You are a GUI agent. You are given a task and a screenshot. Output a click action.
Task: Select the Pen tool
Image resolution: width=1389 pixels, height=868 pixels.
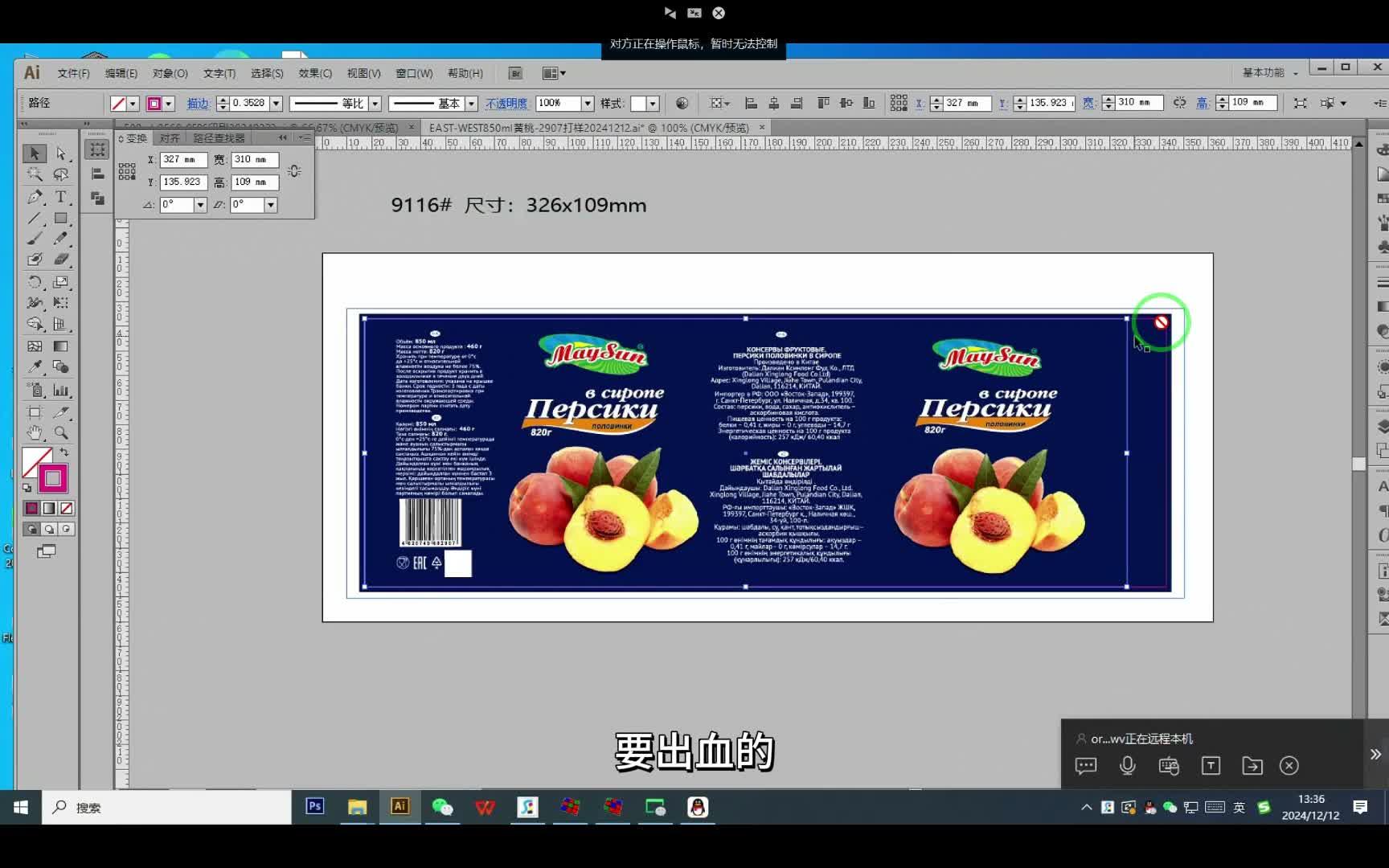(x=34, y=197)
